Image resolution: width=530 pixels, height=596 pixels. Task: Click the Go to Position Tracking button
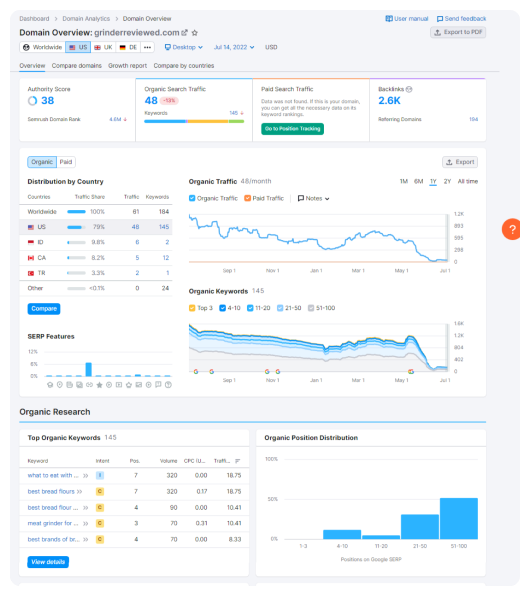click(292, 129)
